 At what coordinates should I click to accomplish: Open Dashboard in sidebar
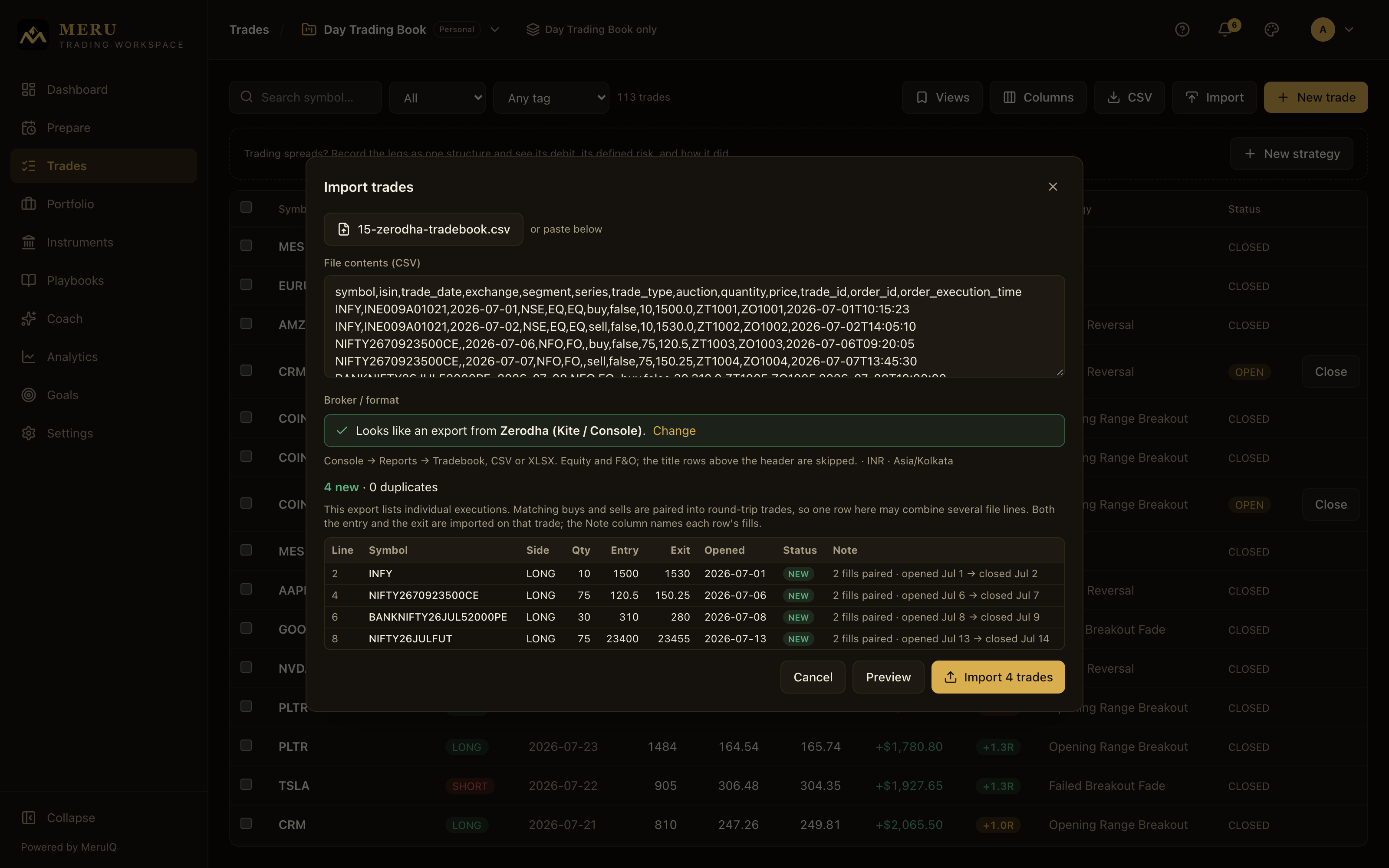pos(103,89)
